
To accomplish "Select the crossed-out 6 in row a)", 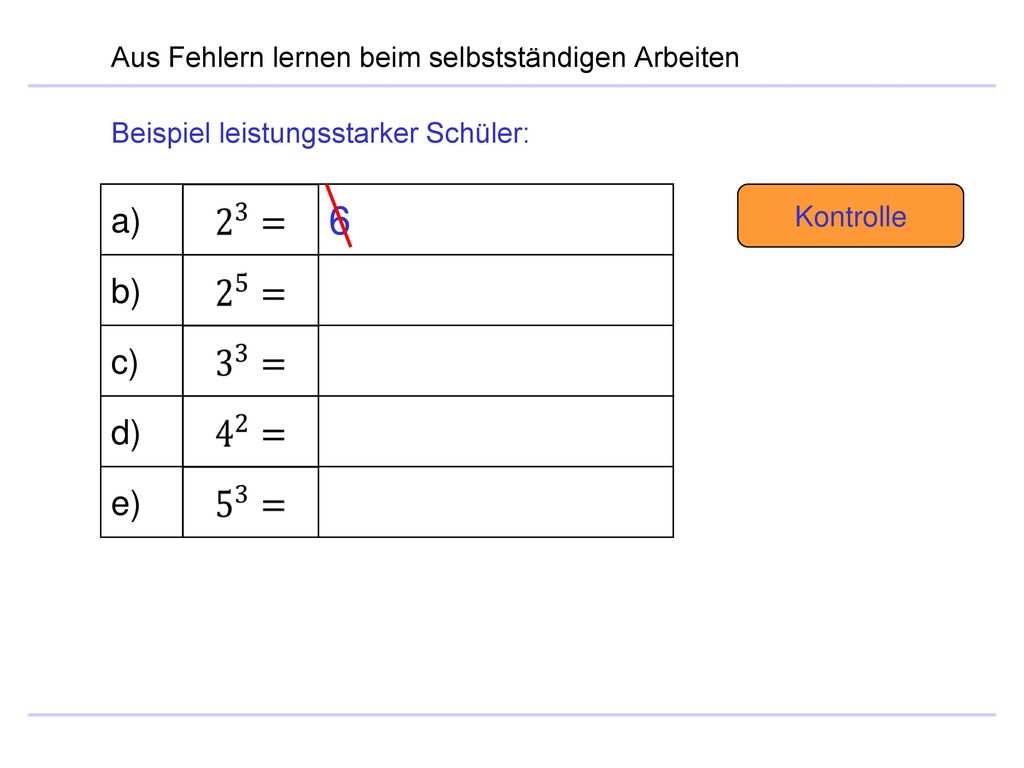I will click(x=339, y=221).
